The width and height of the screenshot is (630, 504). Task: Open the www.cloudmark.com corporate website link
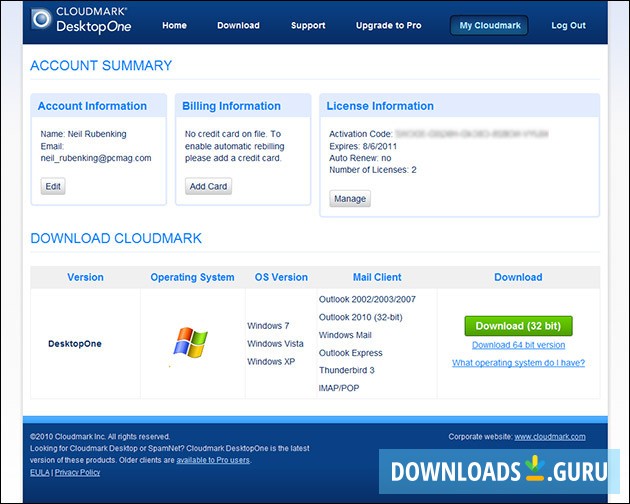[550, 436]
